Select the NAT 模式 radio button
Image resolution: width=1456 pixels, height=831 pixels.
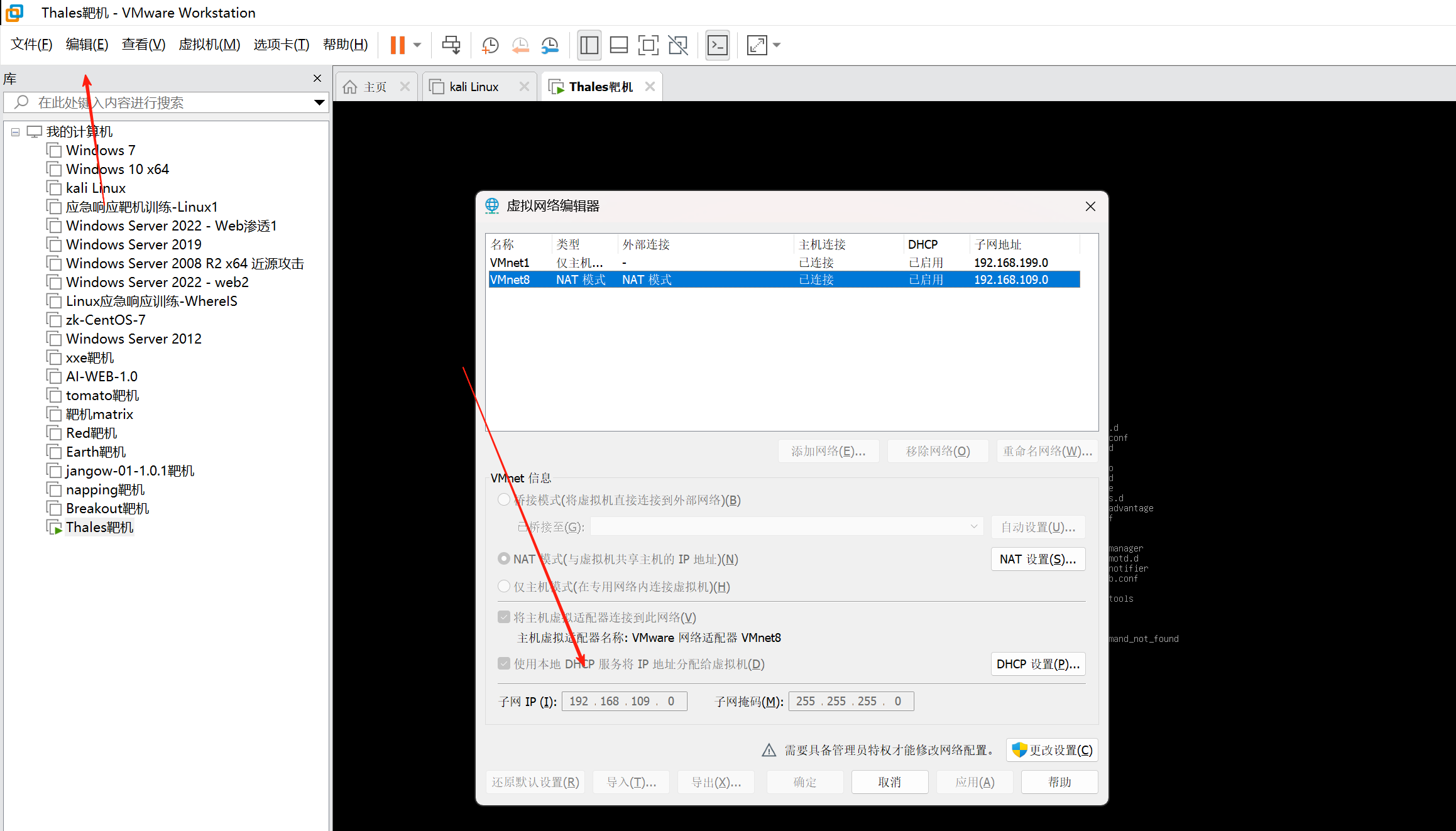point(504,559)
